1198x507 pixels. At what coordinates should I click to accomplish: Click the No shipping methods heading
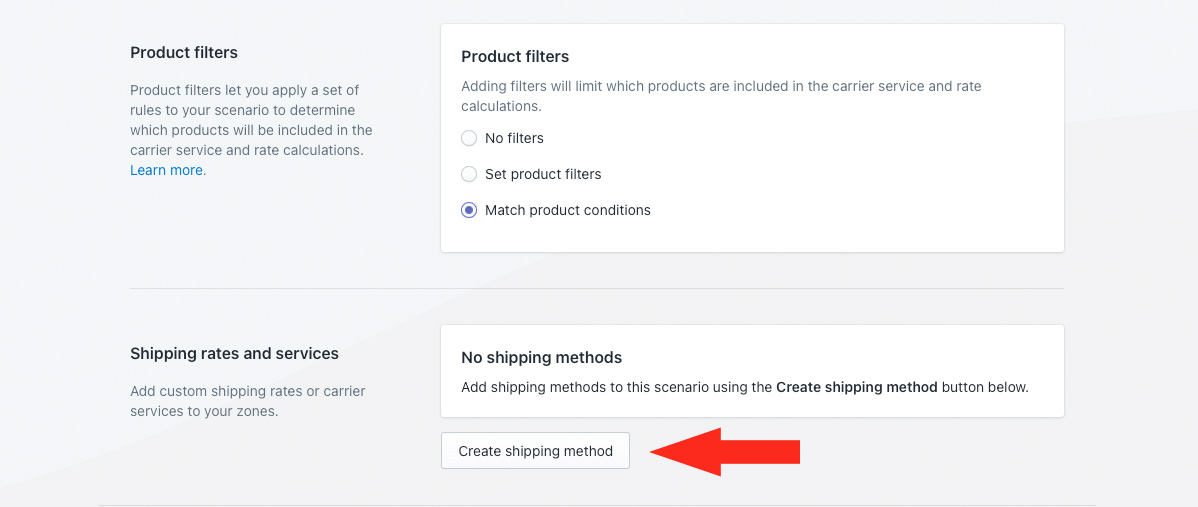pos(541,357)
